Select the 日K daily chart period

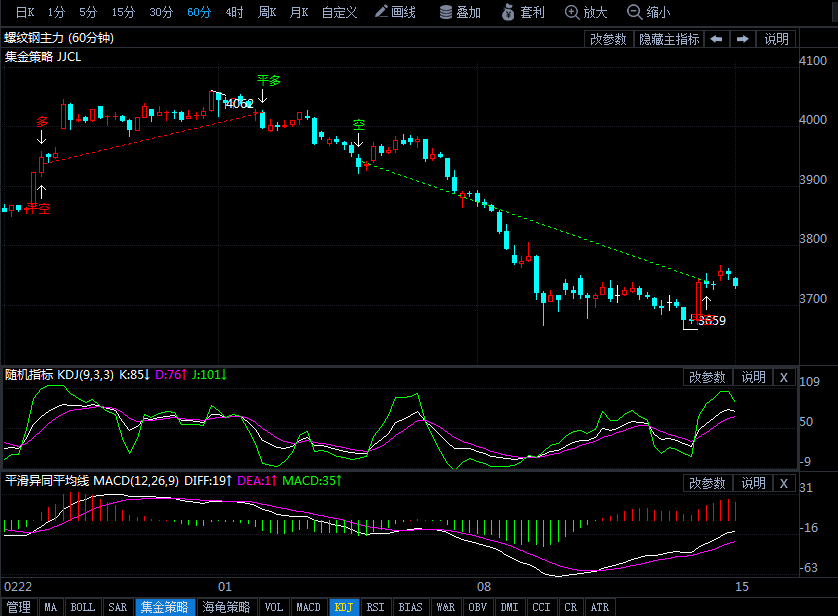(25, 12)
